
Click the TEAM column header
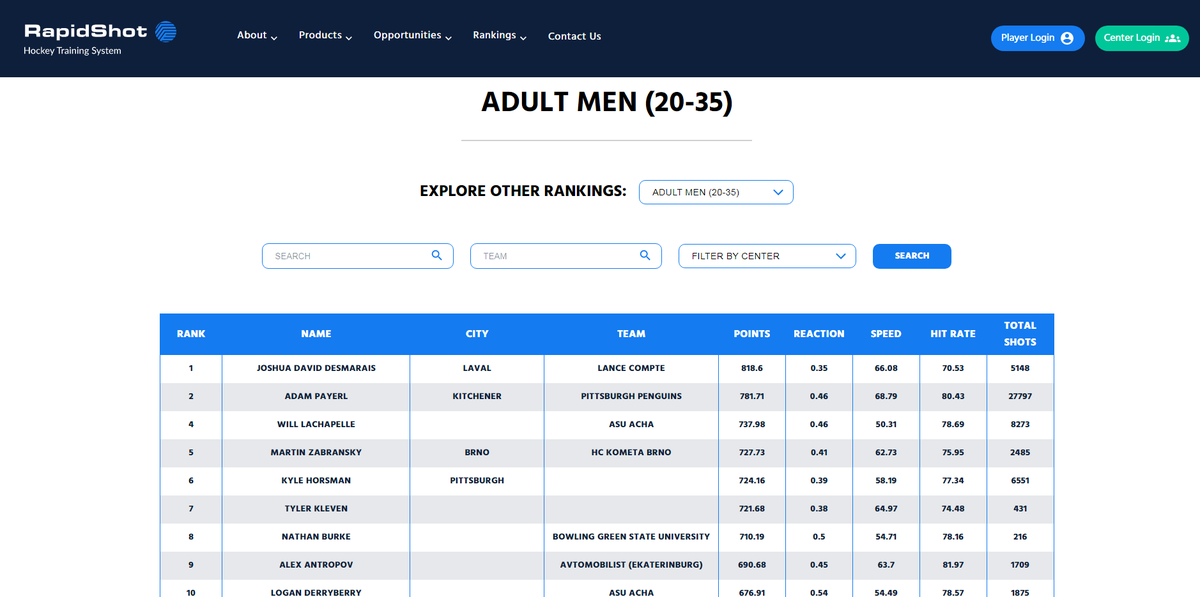631,334
